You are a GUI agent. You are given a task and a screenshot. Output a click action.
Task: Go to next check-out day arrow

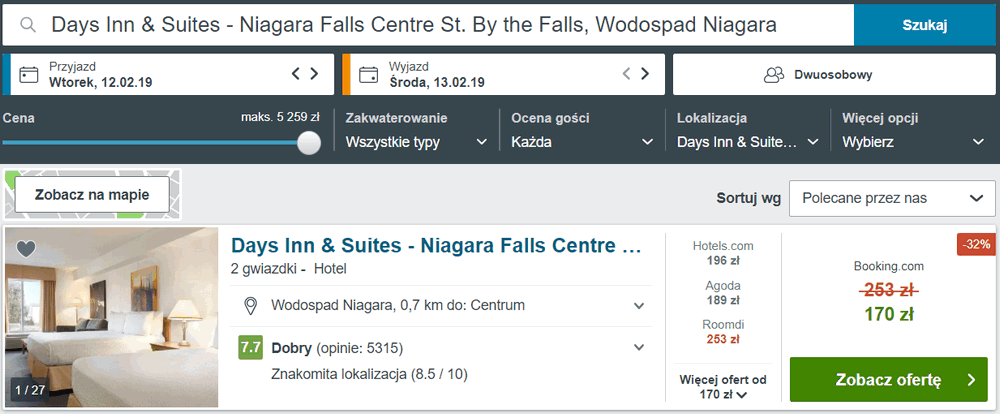click(645, 74)
